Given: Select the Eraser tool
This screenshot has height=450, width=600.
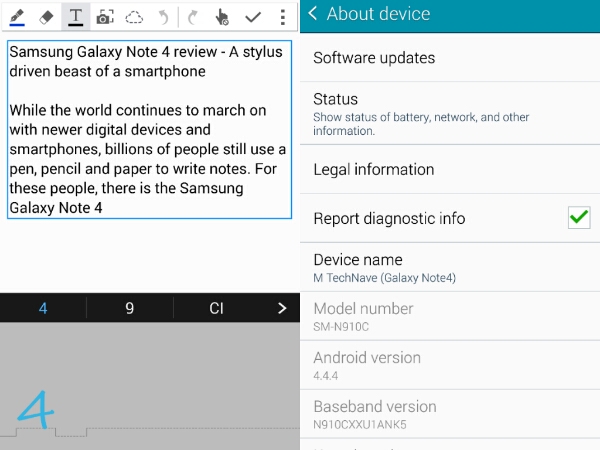Looking at the screenshot, I should tap(46, 17).
